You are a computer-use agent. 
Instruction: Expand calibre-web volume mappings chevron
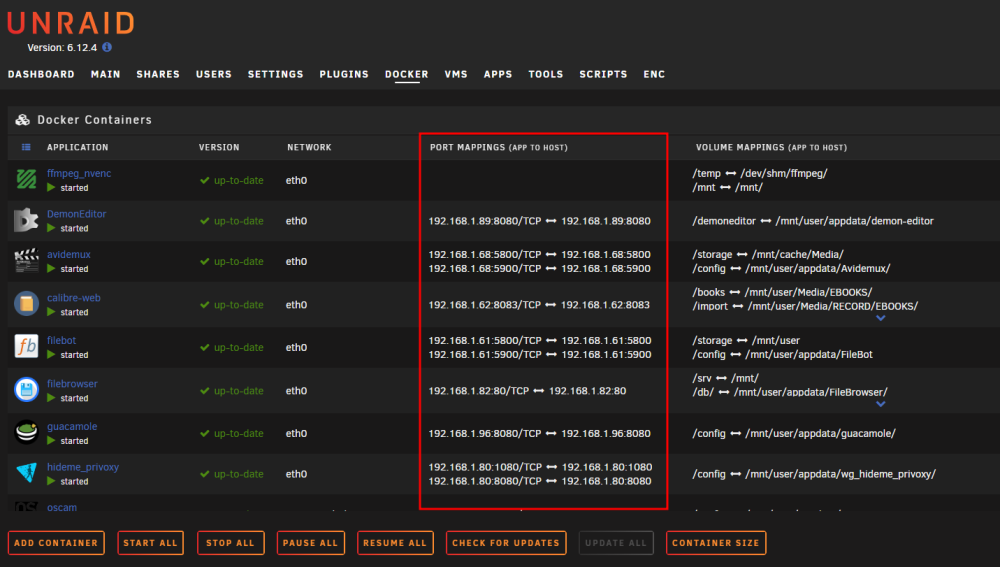coord(880,318)
